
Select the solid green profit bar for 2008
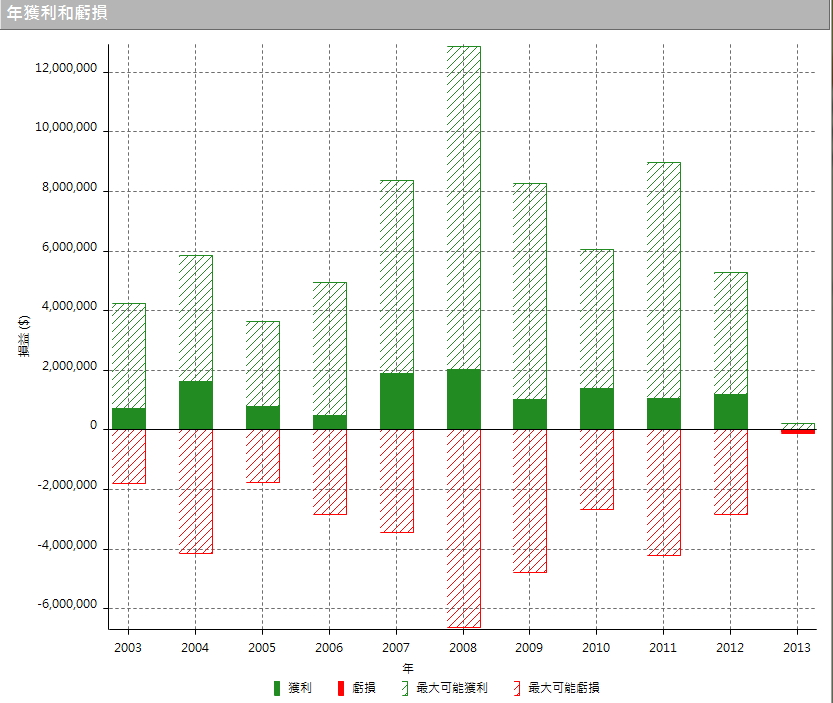(463, 399)
